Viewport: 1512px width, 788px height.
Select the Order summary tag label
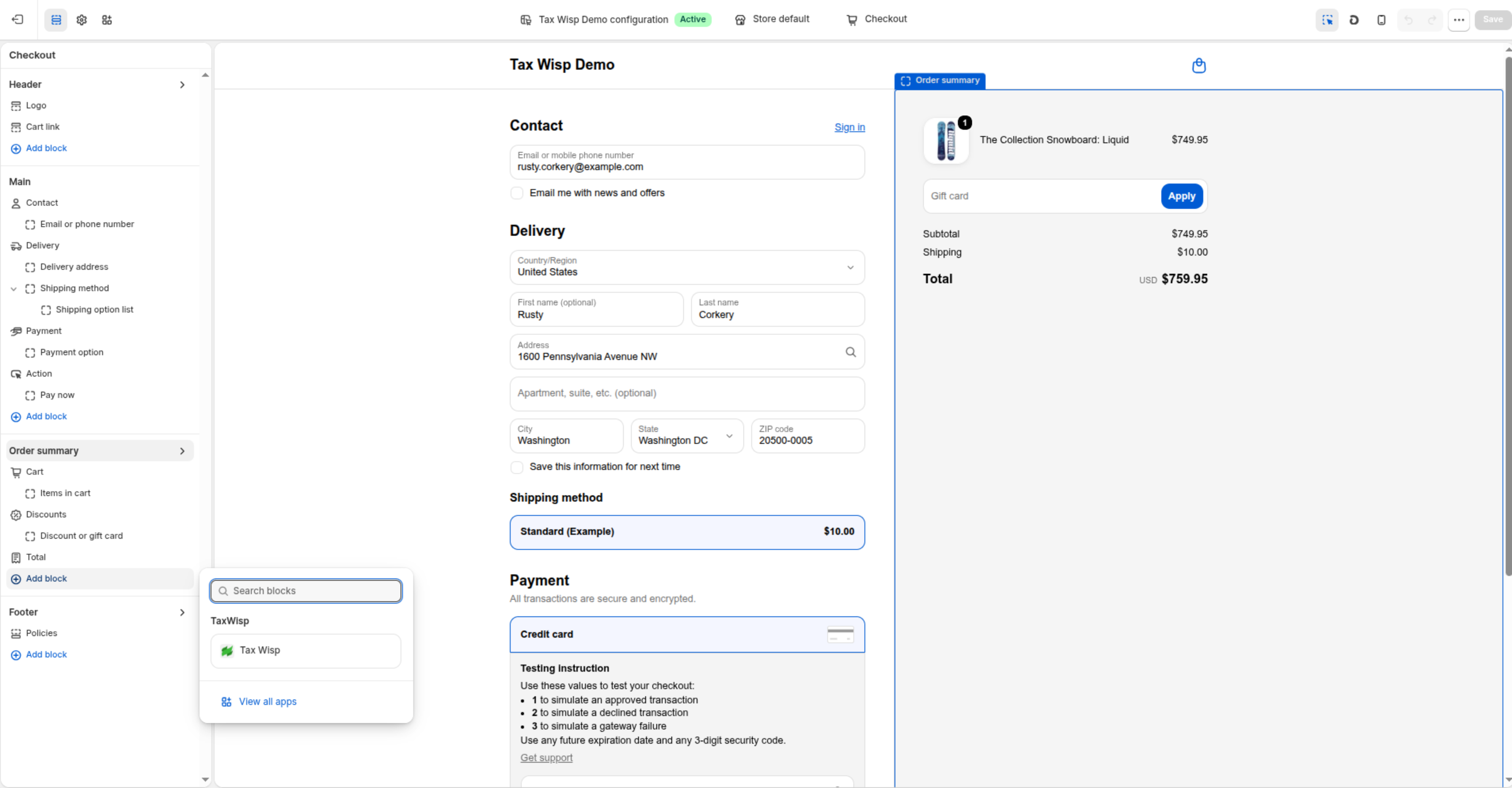point(940,80)
